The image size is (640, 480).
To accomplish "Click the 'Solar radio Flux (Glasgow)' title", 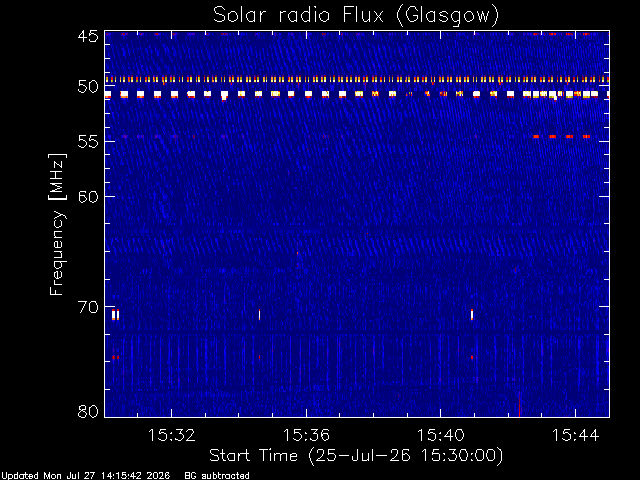I will [x=356, y=16].
